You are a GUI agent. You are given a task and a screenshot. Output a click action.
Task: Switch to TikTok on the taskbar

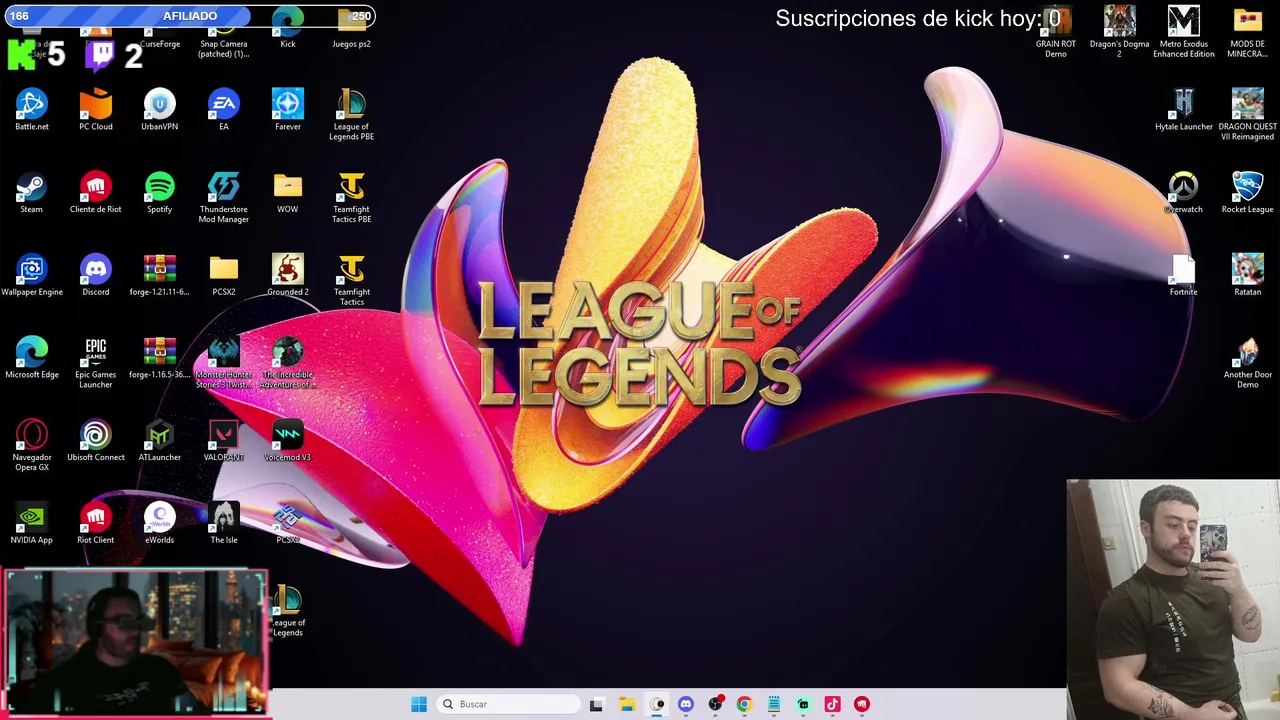(832, 704)
